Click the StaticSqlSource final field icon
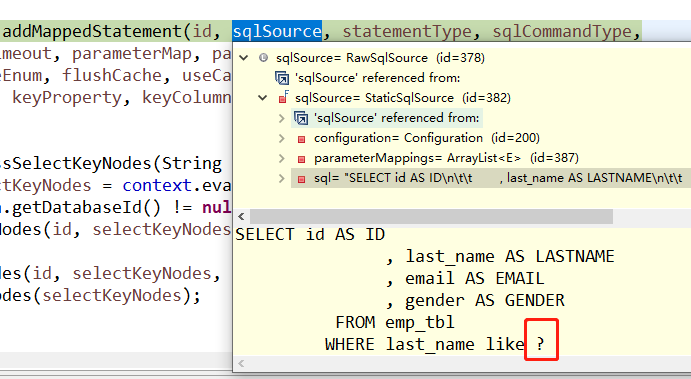 point(283,97)
